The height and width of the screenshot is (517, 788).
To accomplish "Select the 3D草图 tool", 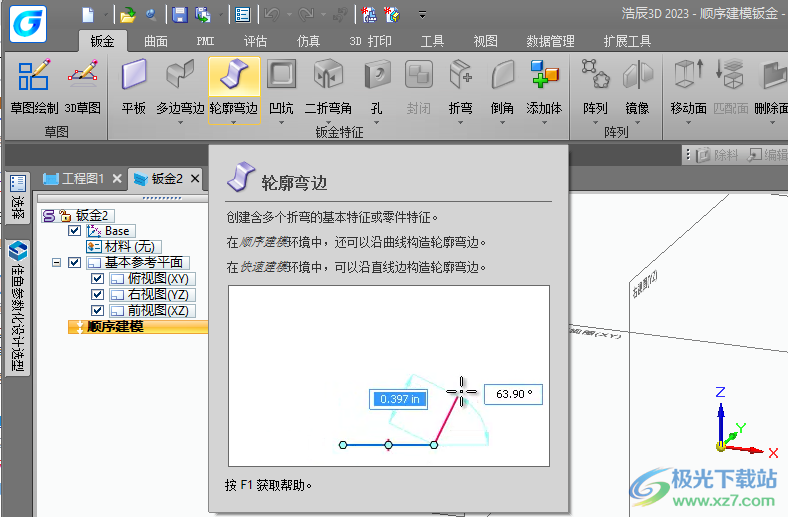I will coord(82,86).
